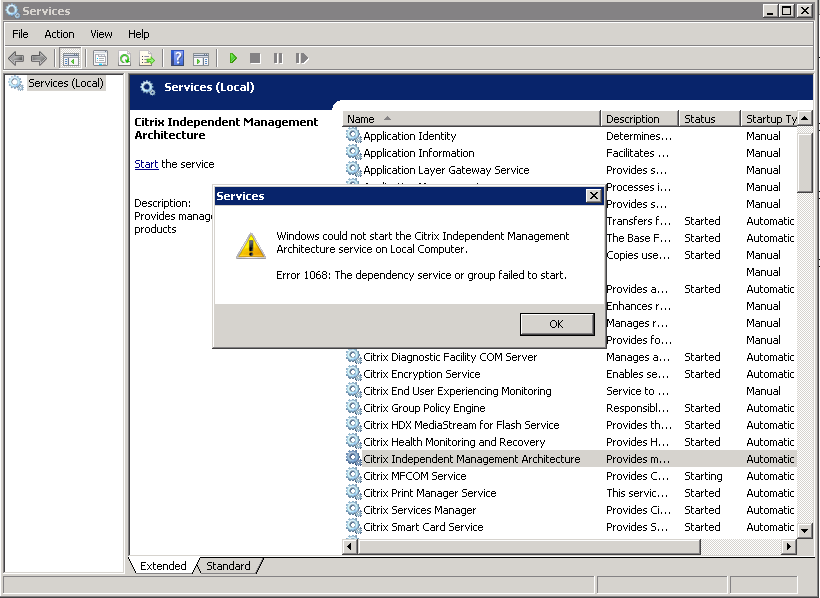Close the Services error dialog
Image resolution: width=820 pixels, height=598 pixels.
(594, 196)
